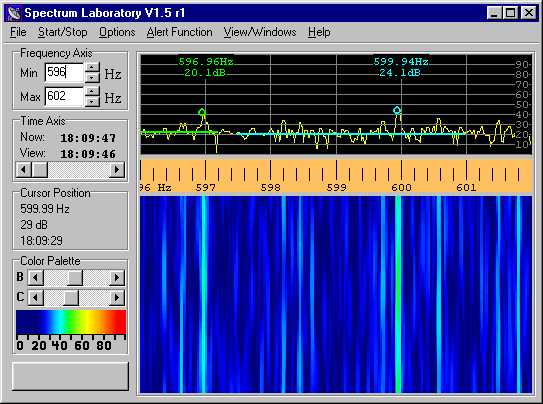Viewport: 543px width, 404px height.
Task: Decrease Min frequency with the down spinner
Action: (92, 78)
